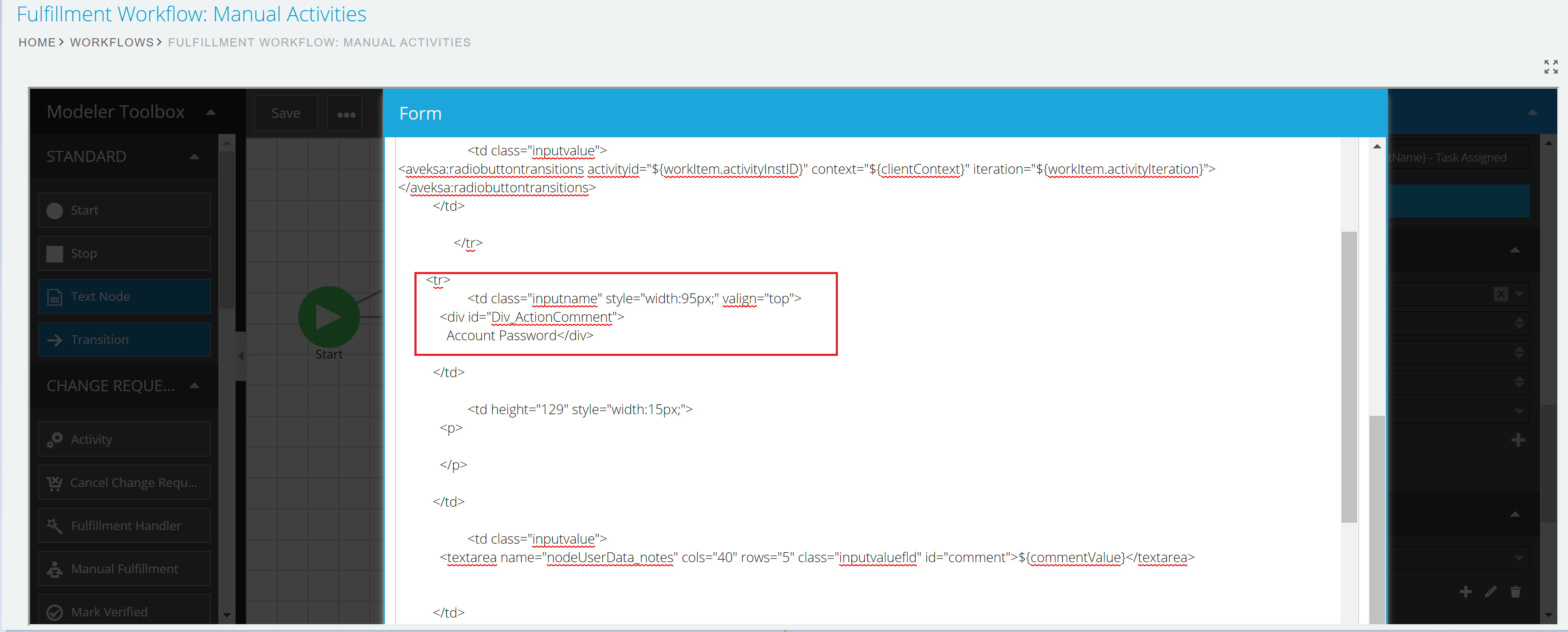Viewport: 1568px width, 632px height.
Task: Open the three-dots more options menu
Action: (x=346, y=114)
